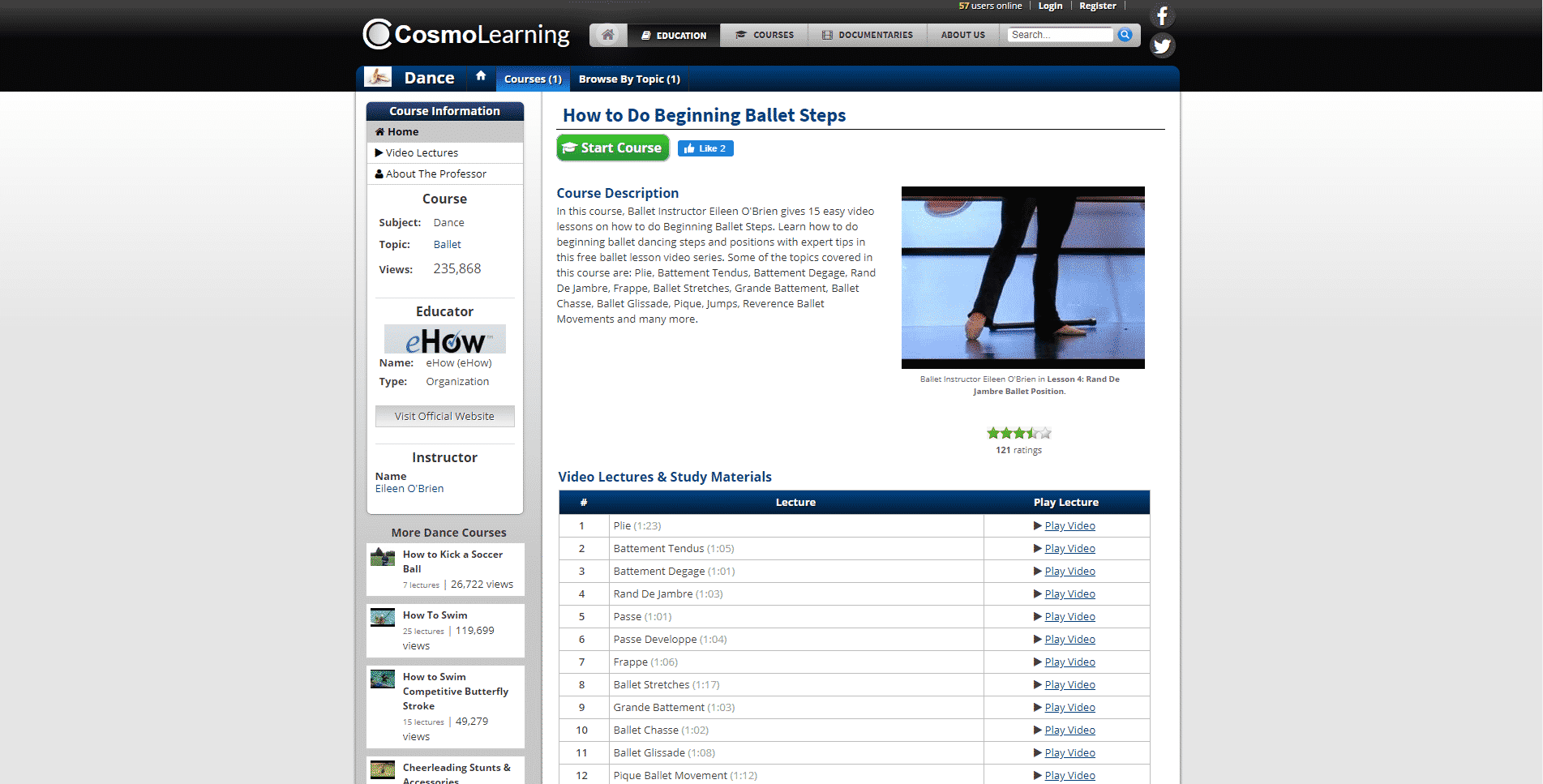Open the Education menu

click(674, 35)
